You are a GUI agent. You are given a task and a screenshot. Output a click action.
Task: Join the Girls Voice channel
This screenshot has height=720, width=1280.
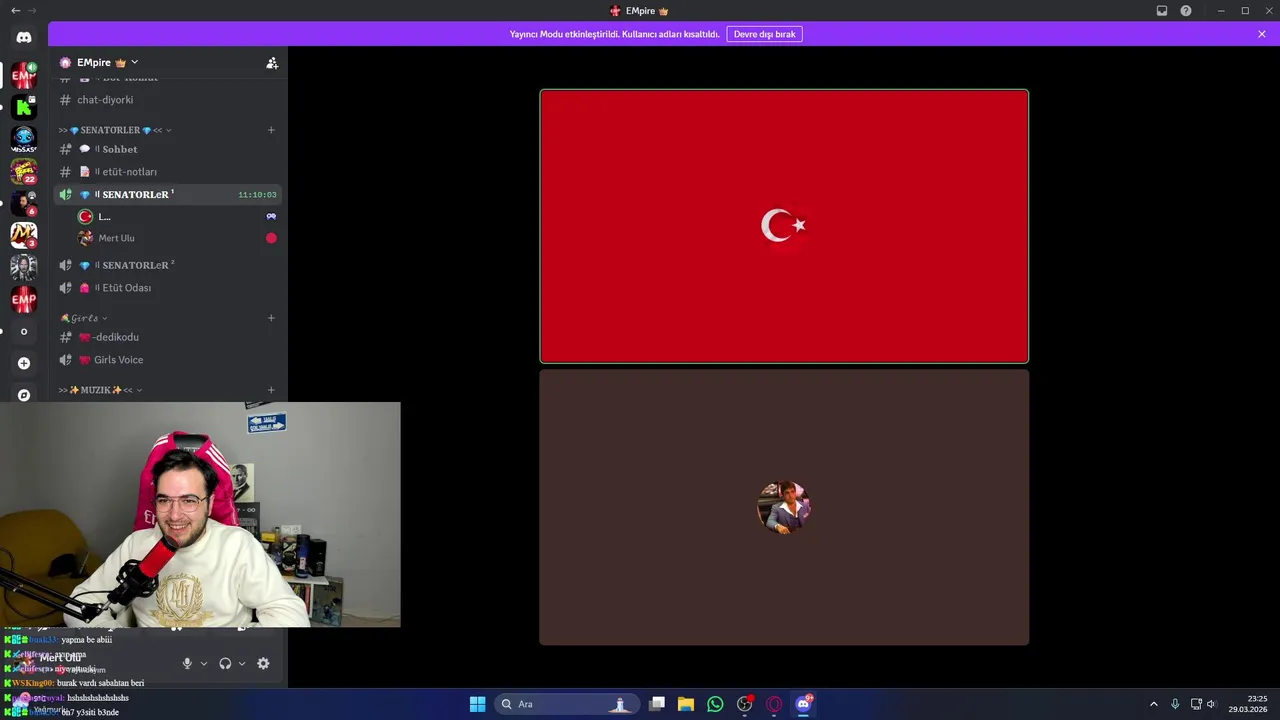(168, 360)
